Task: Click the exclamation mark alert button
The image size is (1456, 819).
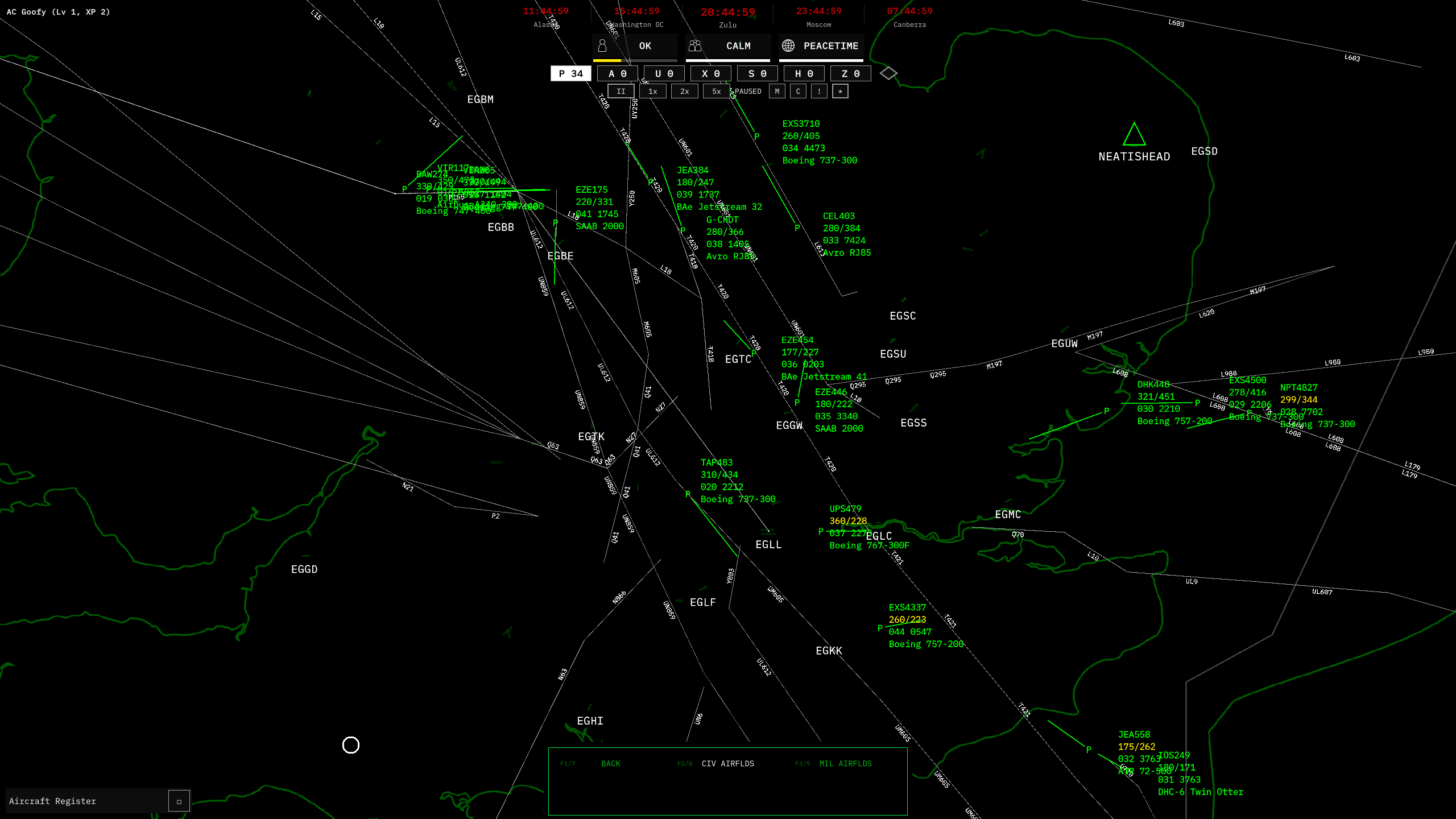Action: click(819, 91)
